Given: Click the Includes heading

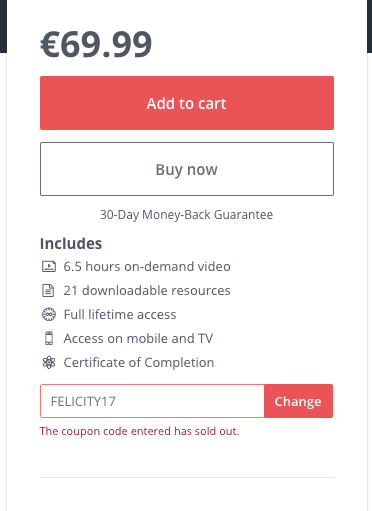Looking at the screenshot, I should pos(71,244).
